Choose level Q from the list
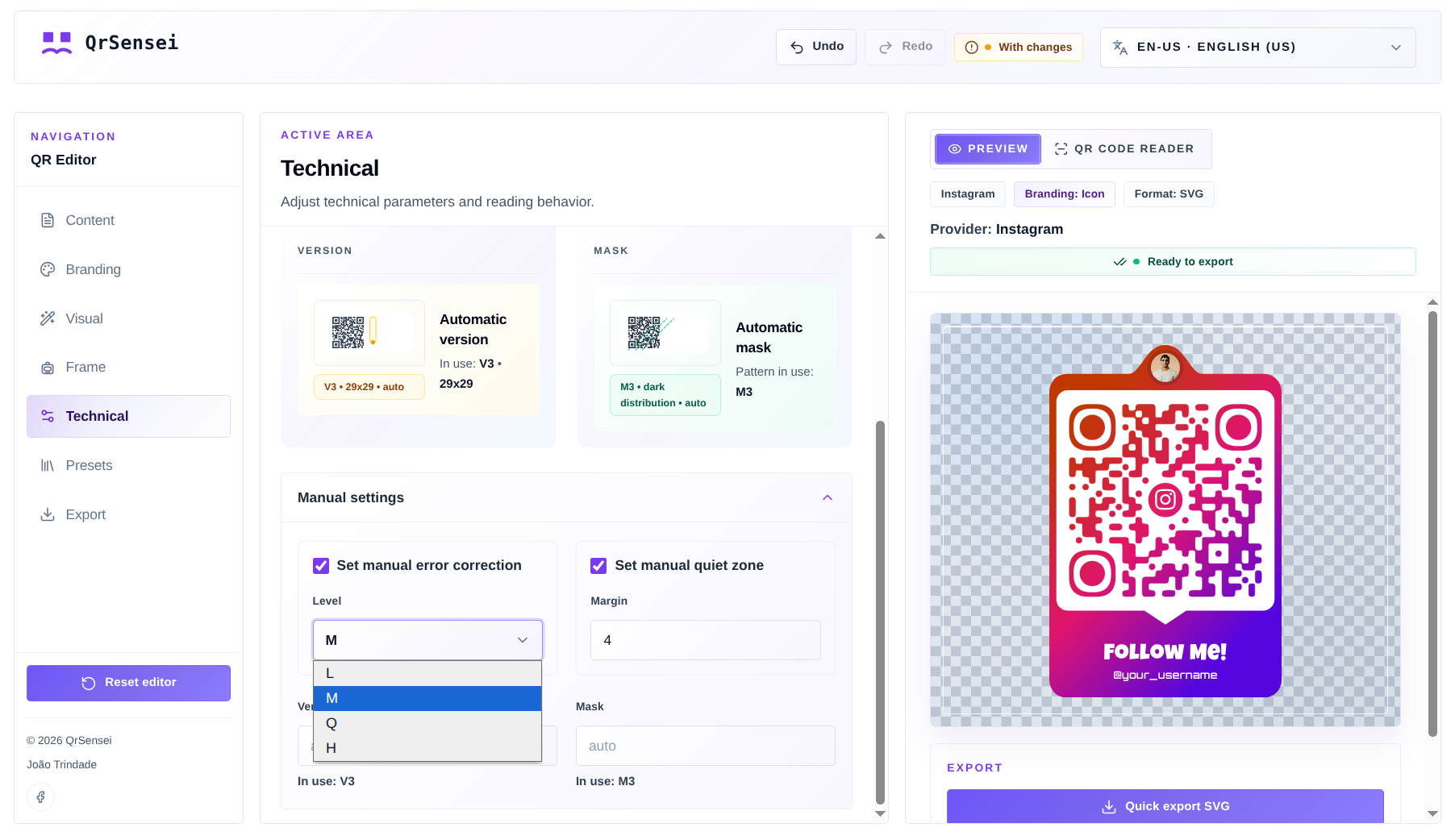Viewport: 1455px width, 840px height. point(427,724)
